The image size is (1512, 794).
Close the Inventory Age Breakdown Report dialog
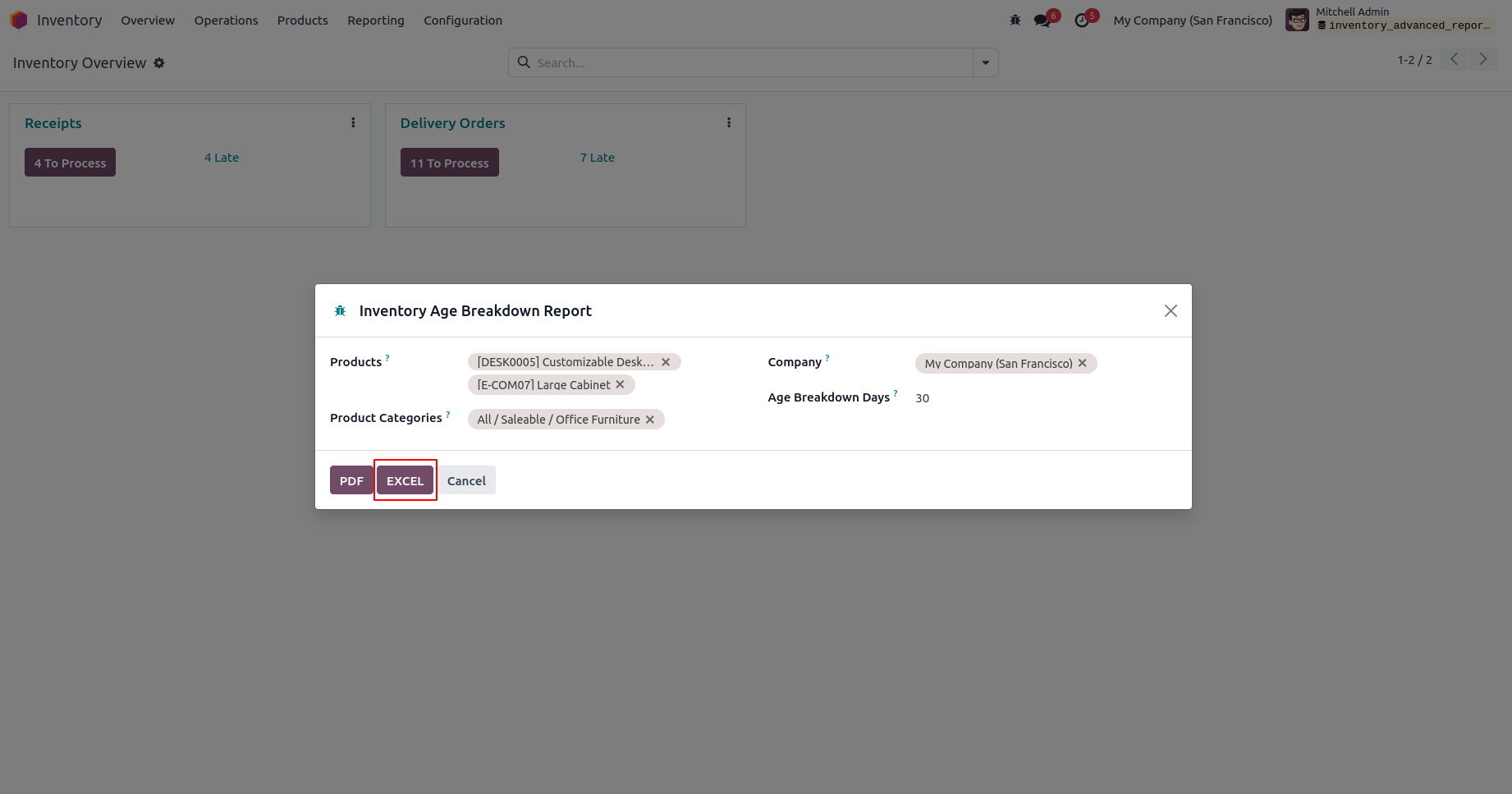[1171, 310]
